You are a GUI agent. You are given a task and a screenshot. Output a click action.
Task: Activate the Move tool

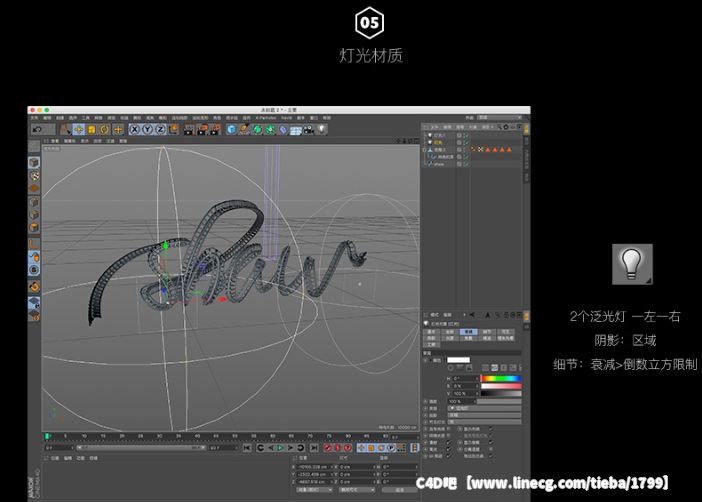[x=79, y=129]
